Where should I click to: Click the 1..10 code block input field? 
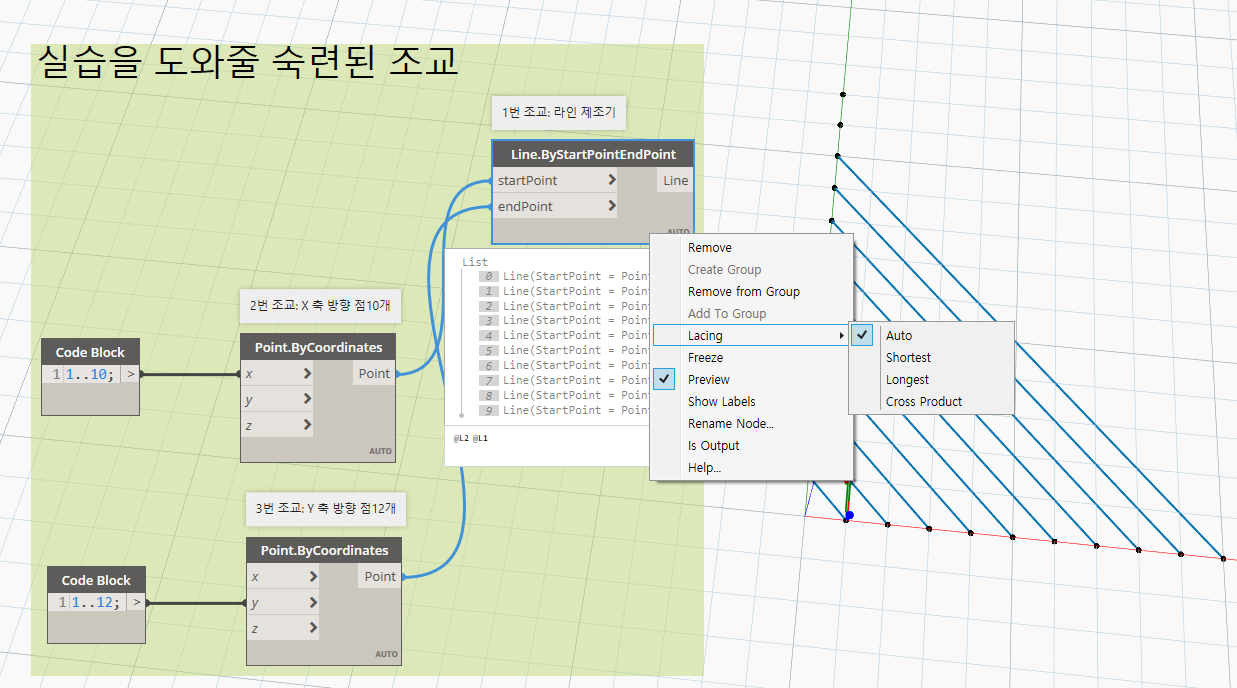[88, 375]
